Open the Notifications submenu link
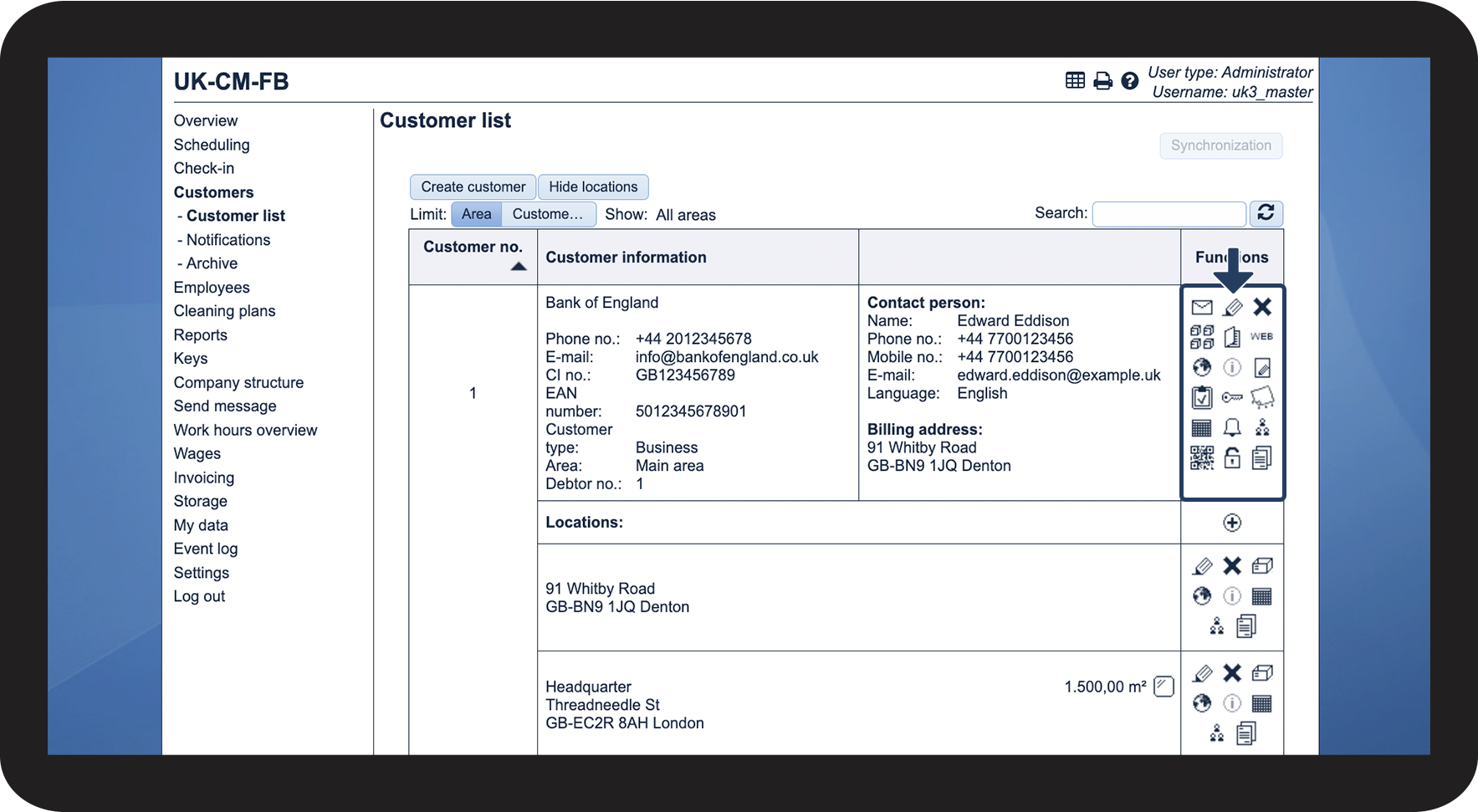The image size is (1478, 812). click(x=228, y=240)
